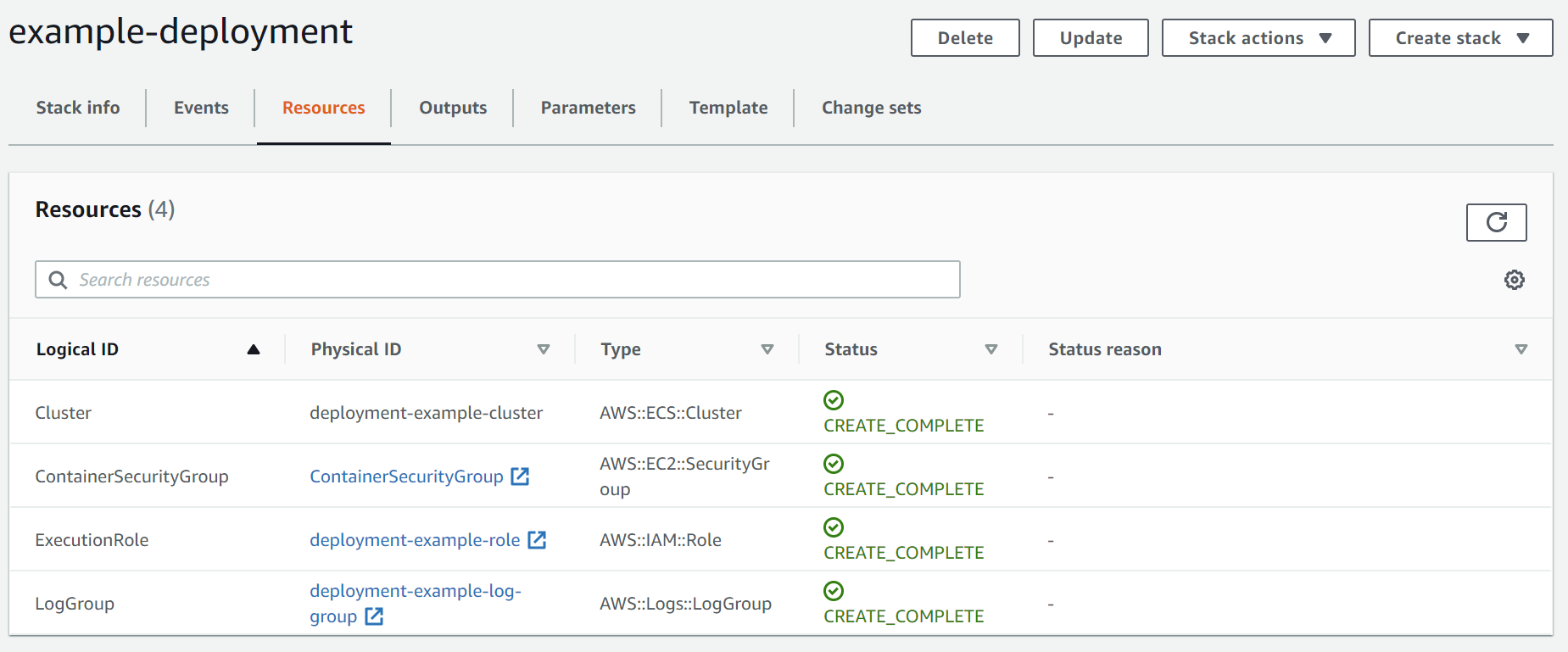Sort by Type column arrow

click(767, 349)
